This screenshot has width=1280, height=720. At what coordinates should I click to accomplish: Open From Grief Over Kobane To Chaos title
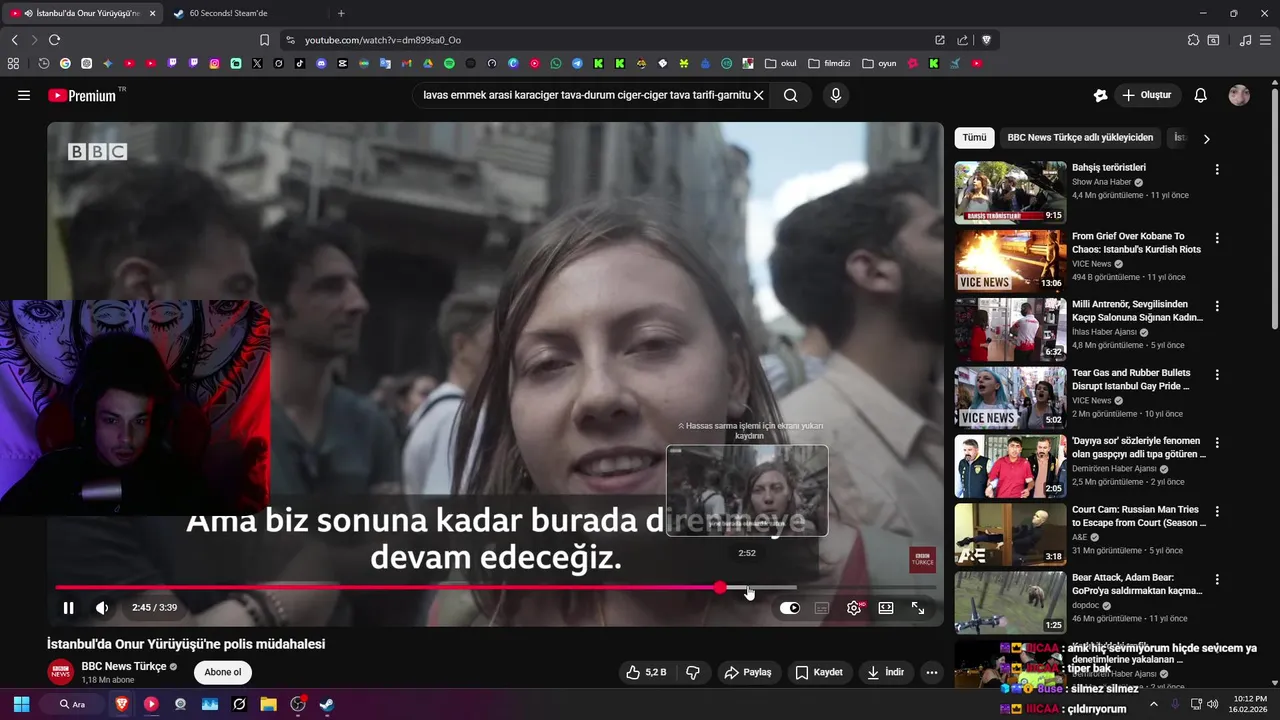(x=1136, y=243)
